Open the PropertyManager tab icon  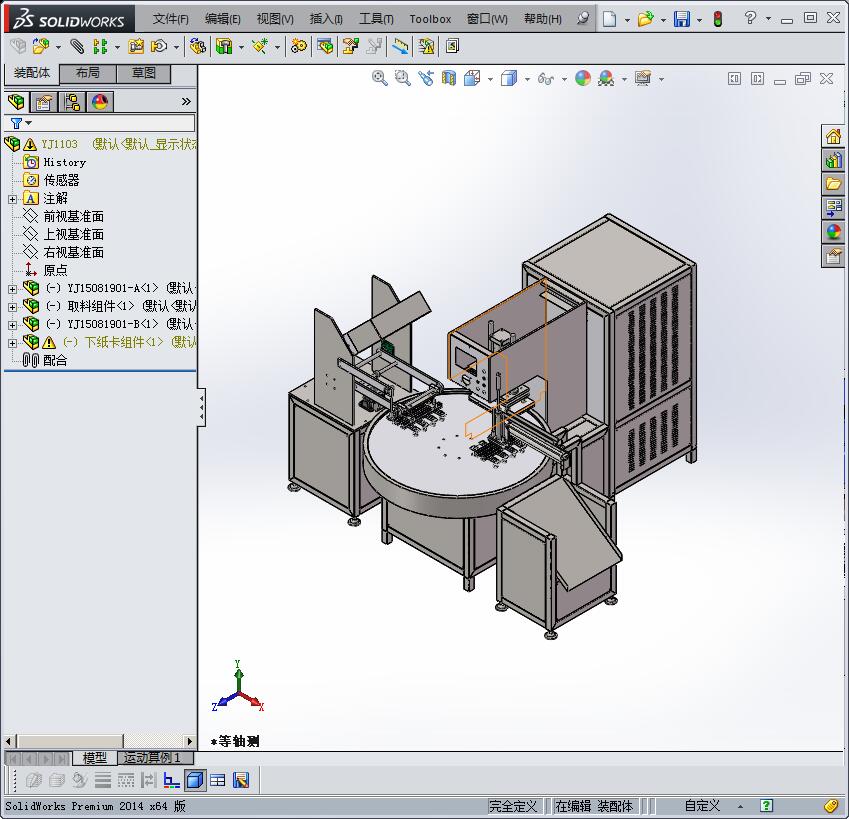44,101
